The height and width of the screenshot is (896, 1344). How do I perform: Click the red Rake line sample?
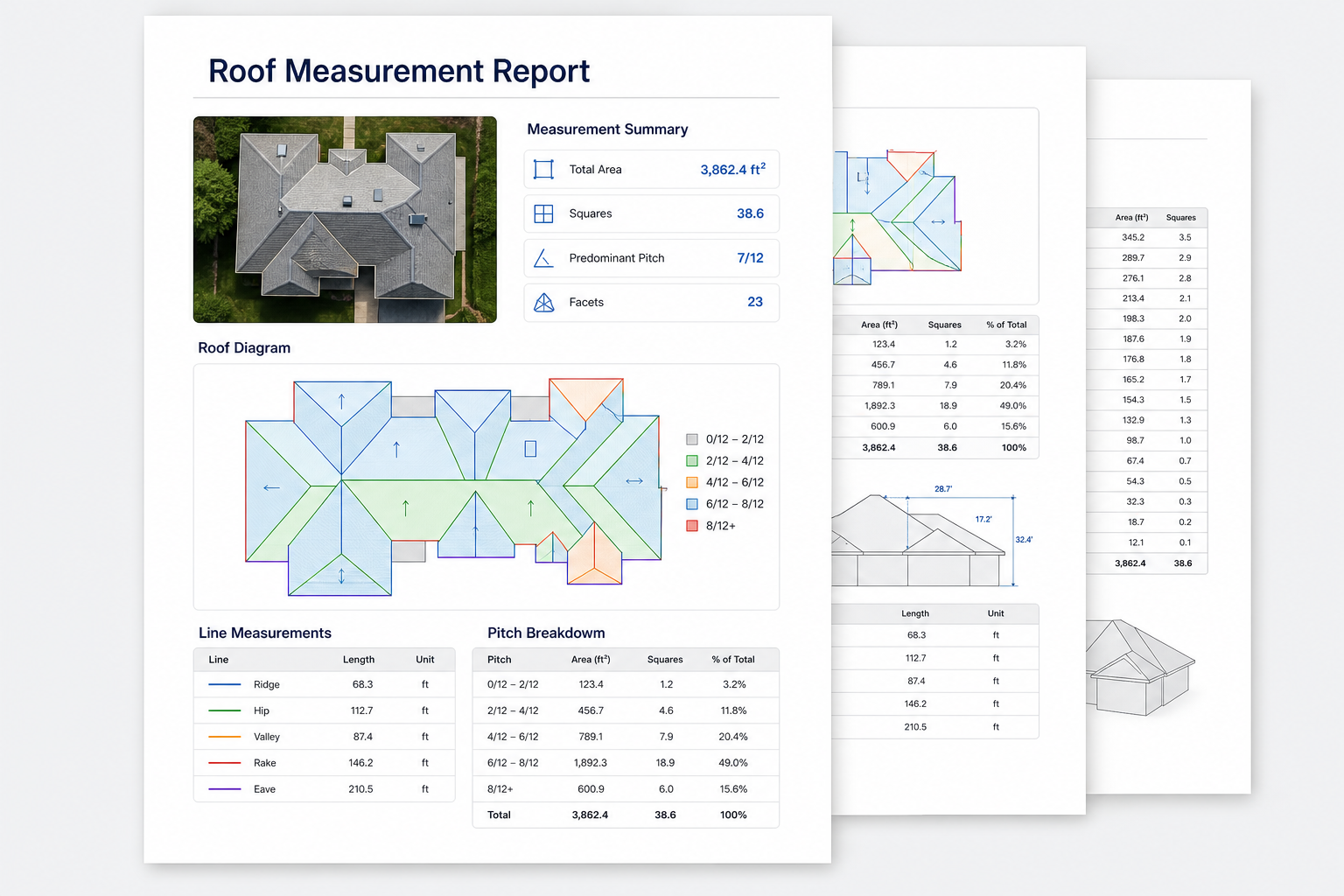(225, 763)
